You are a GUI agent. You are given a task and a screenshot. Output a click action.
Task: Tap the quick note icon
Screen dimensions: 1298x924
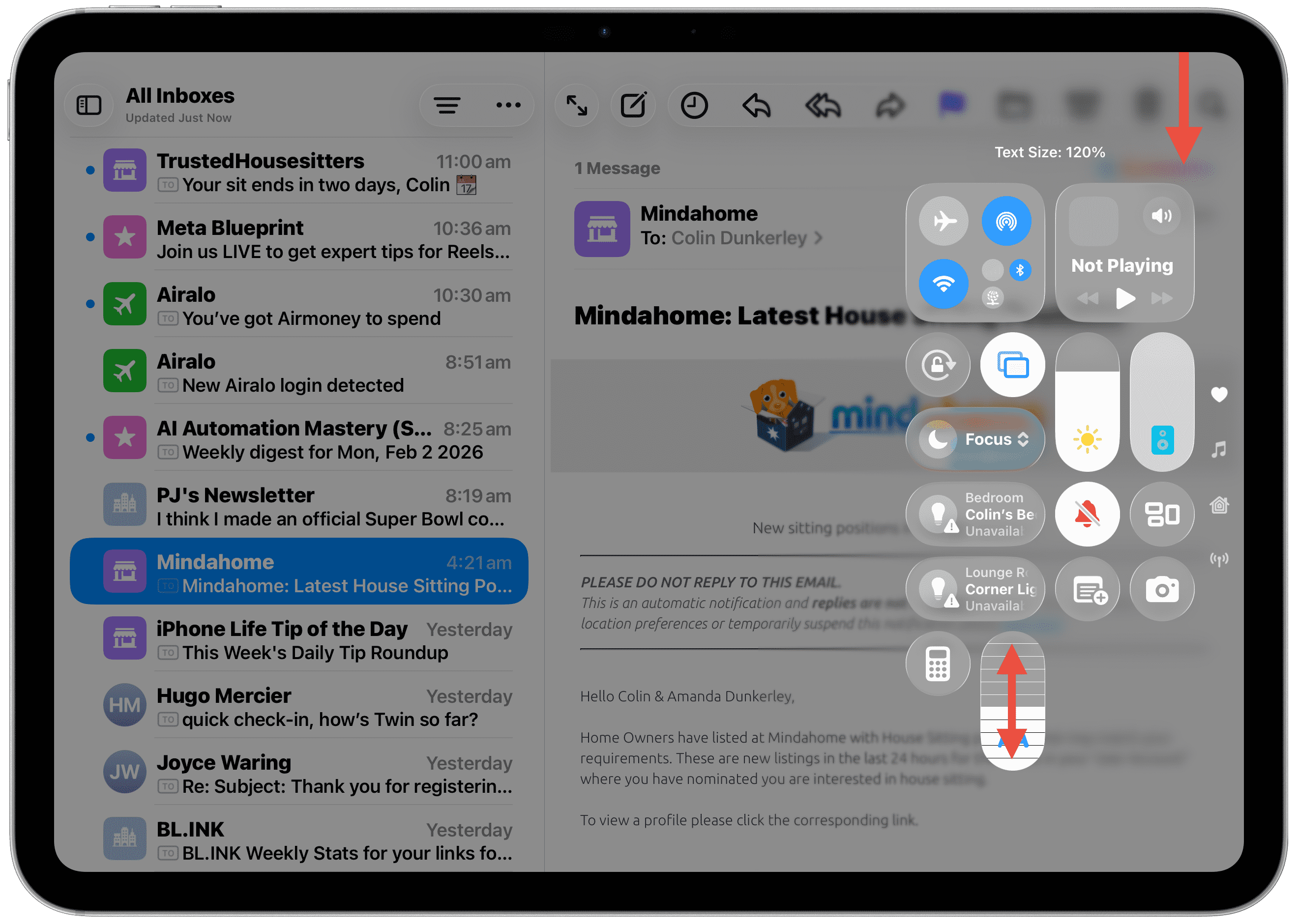(x=1088, y=589)
